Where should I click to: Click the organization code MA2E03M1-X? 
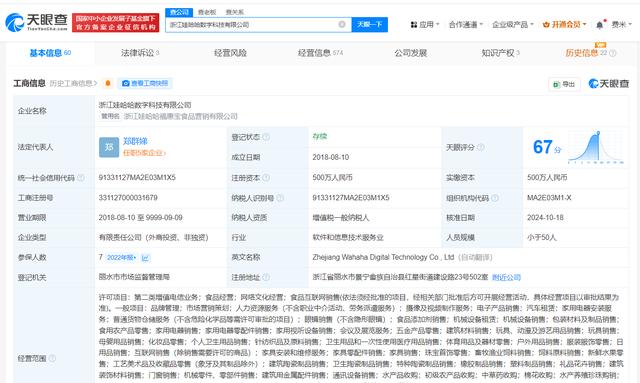[x=549, y=198]
